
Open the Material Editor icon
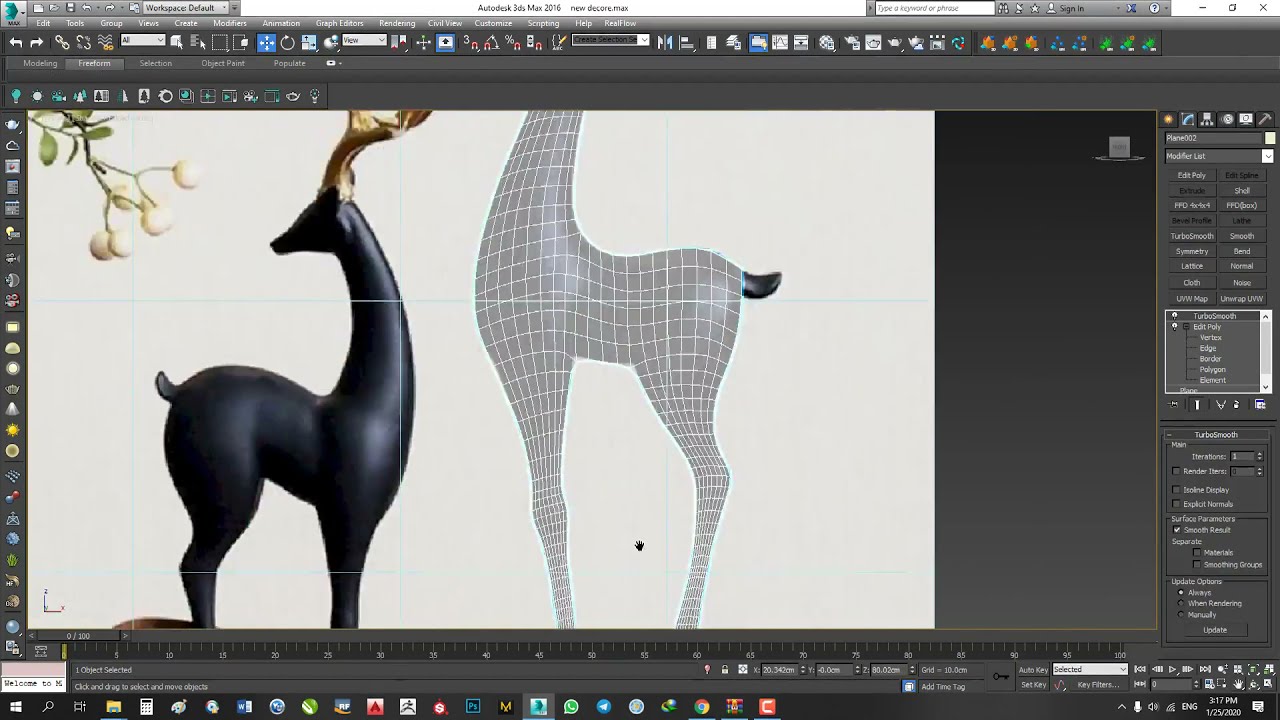pos(827,42)
